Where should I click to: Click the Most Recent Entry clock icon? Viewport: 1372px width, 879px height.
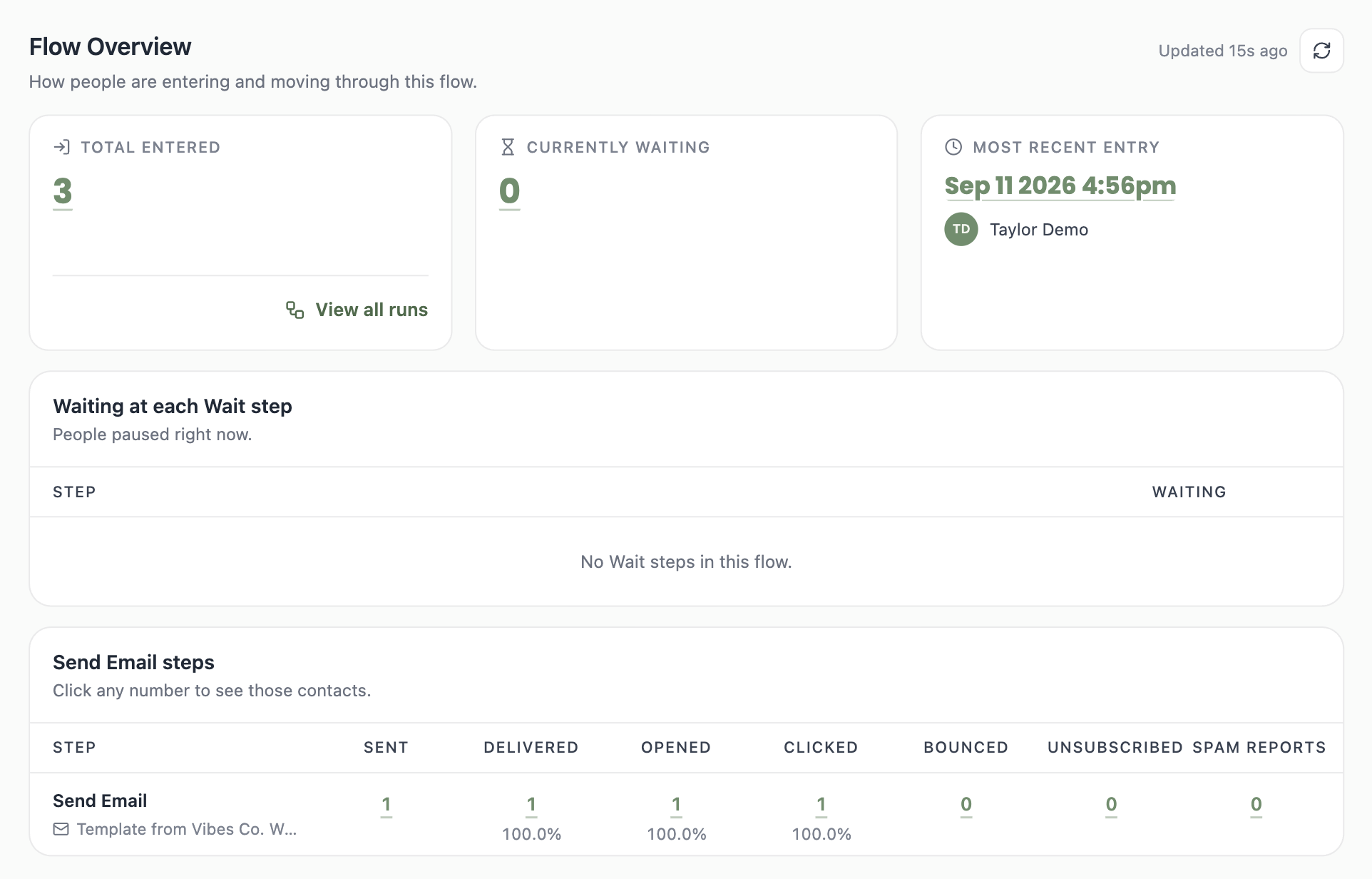(953, 147)
